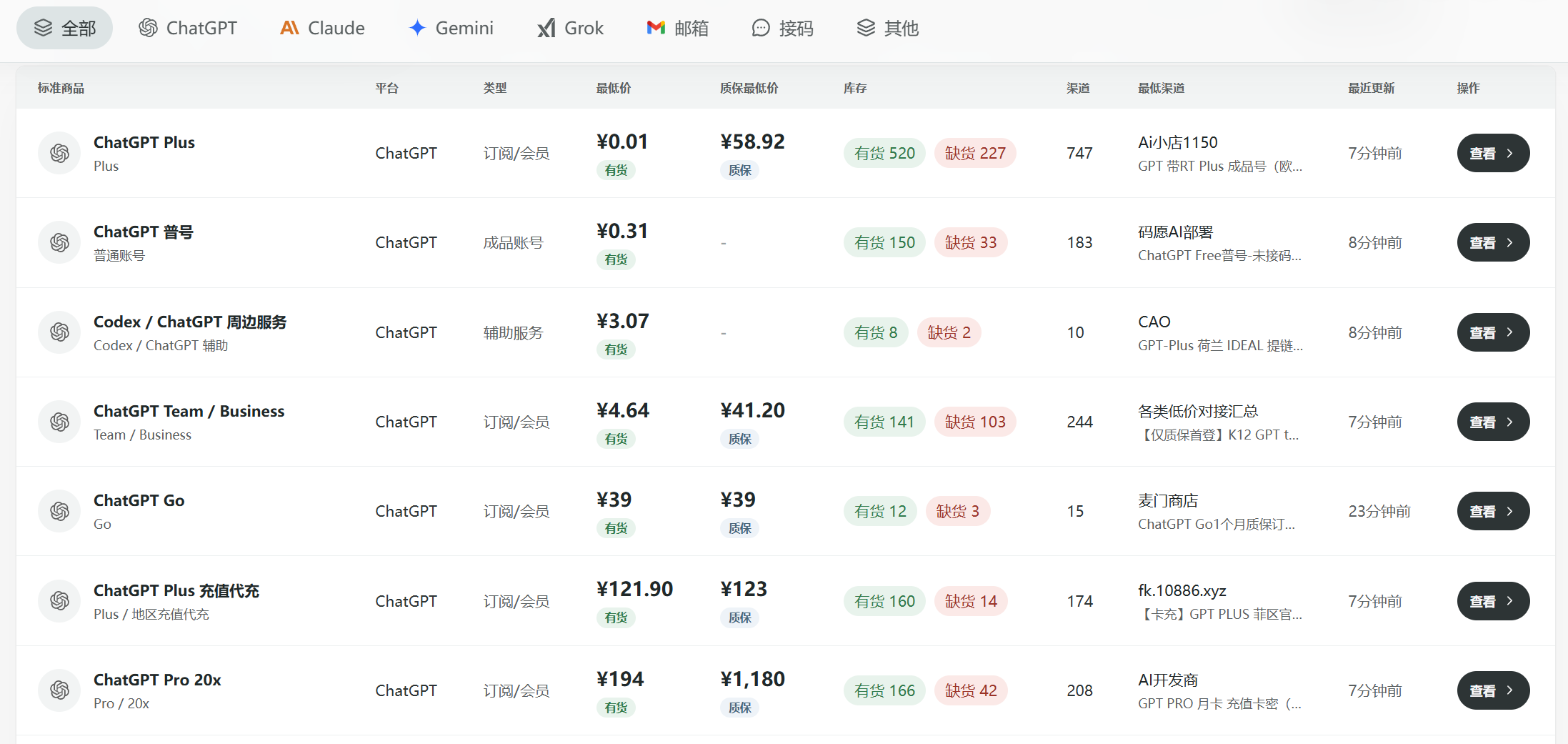
Task: Click the 码愿AI部署 channel name
Action: 1176,232
